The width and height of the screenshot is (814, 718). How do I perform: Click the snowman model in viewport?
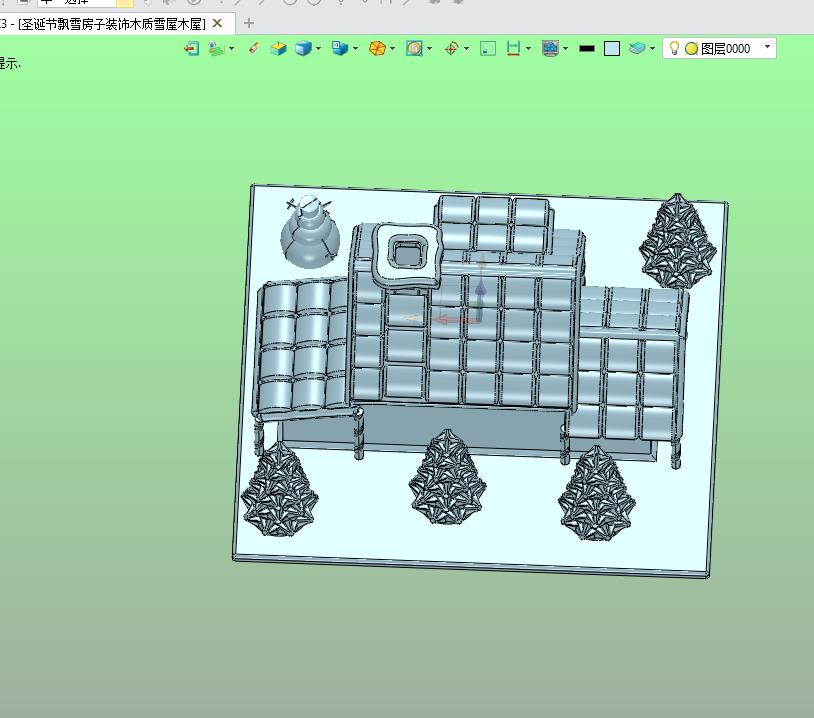pyautogui.click(x=310, y=232)
